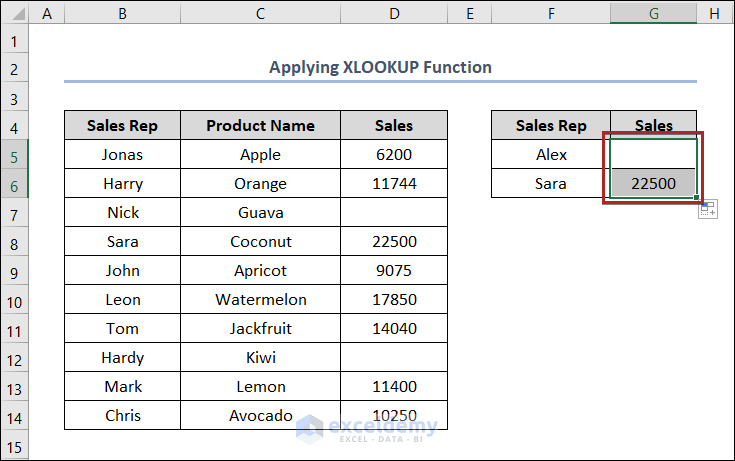Select the empty Sales cell for Kiwi
Viewport: 735px width, 461px height.
(x=394, y=358)
